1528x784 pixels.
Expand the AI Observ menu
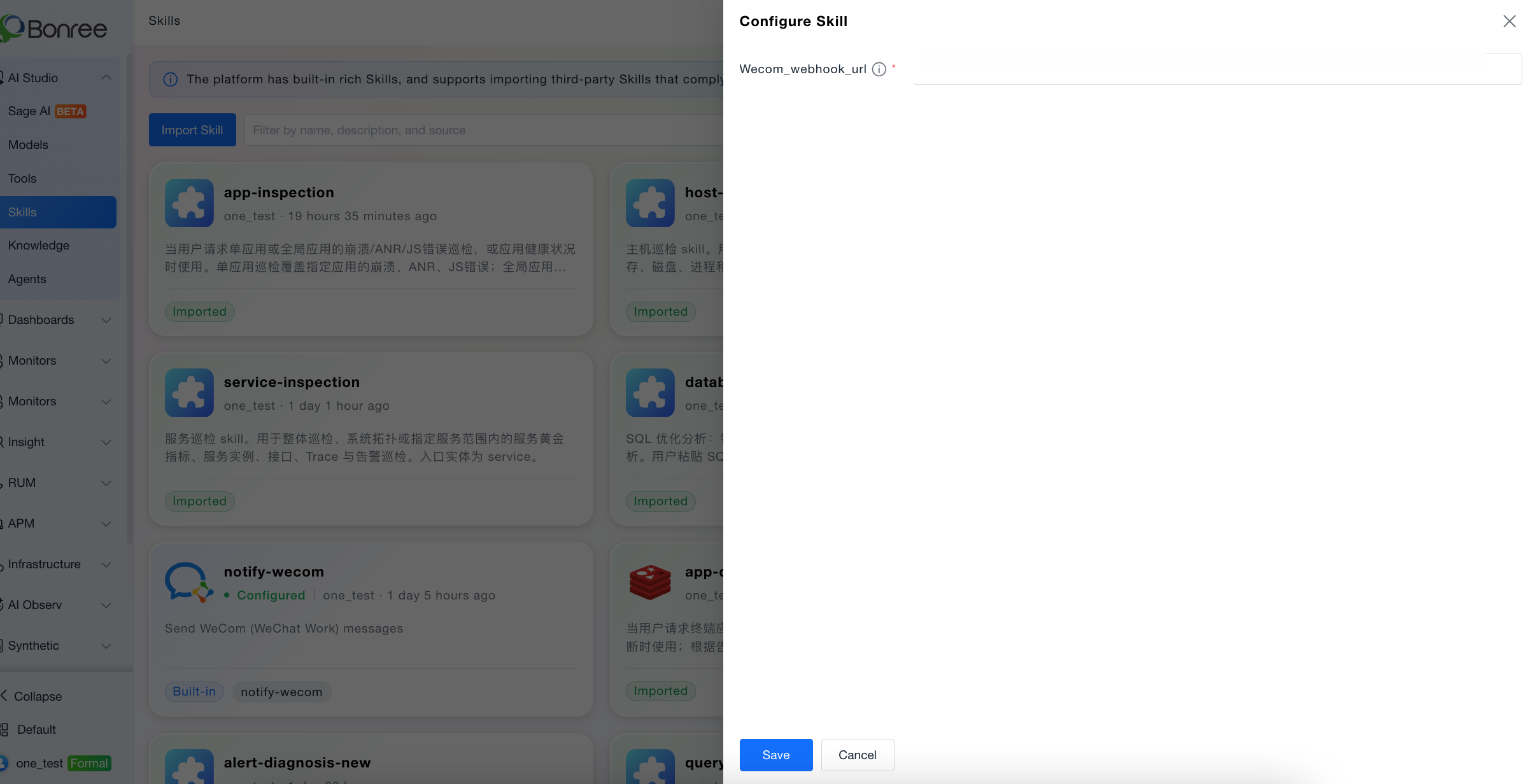pos(106,605)
